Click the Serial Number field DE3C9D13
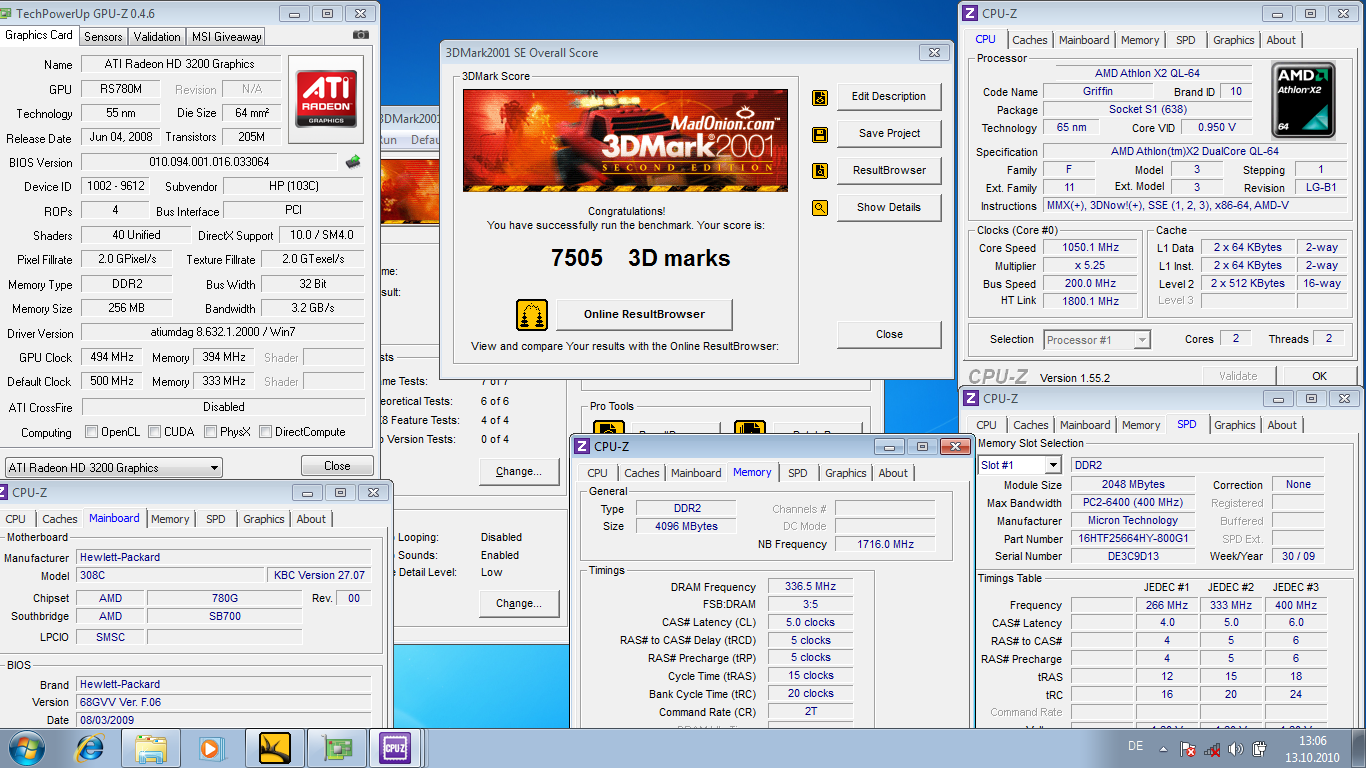 [1134, 556]
